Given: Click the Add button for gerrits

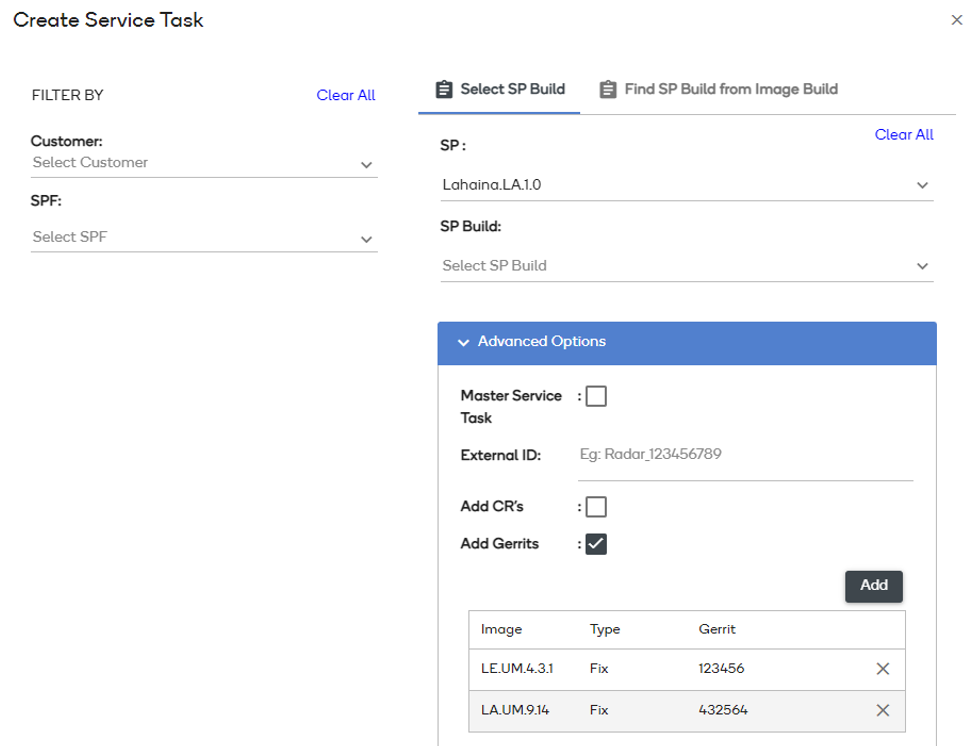Looking at the screenshot, I should pos(873,586).
